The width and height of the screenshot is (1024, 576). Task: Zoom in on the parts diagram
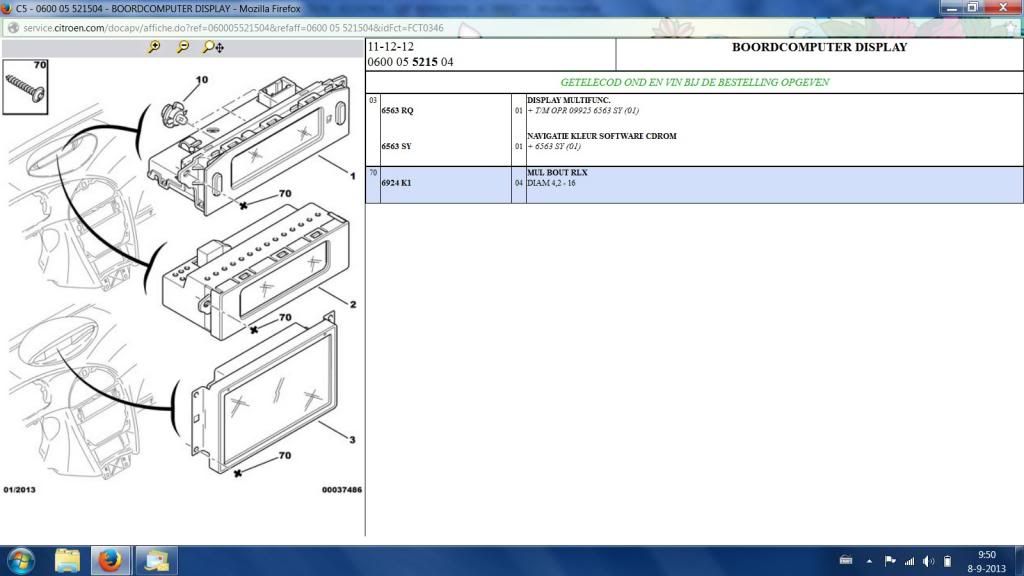coord(154,46)
